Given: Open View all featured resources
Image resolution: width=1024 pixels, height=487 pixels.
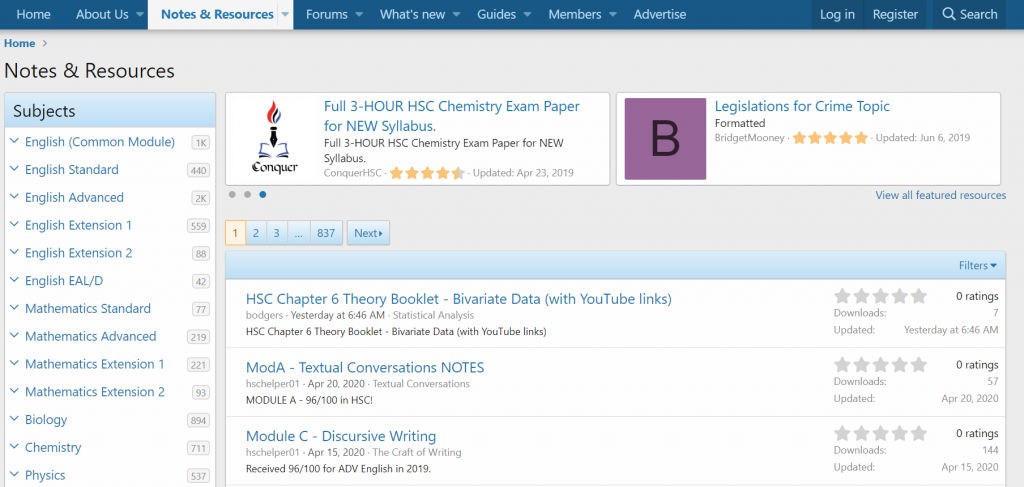Looking at the screenshot, I should [x=940, y=195].
